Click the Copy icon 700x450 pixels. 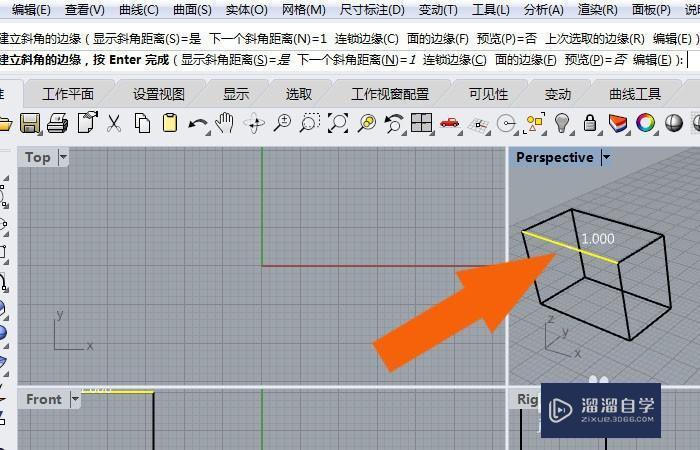[142, 123]
